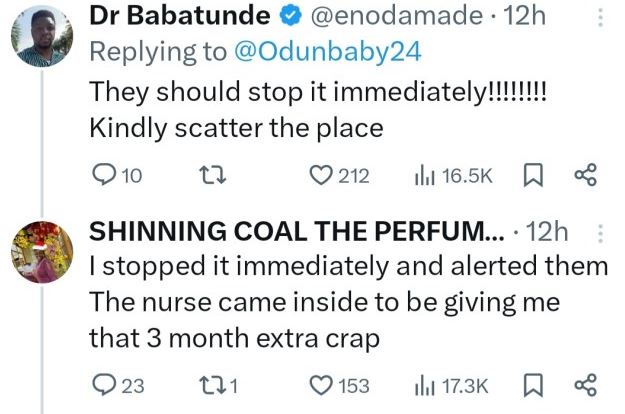625x414 pixels.
Task: Like Dr Babatunde's tweet
Action: (x=320, y=175)
